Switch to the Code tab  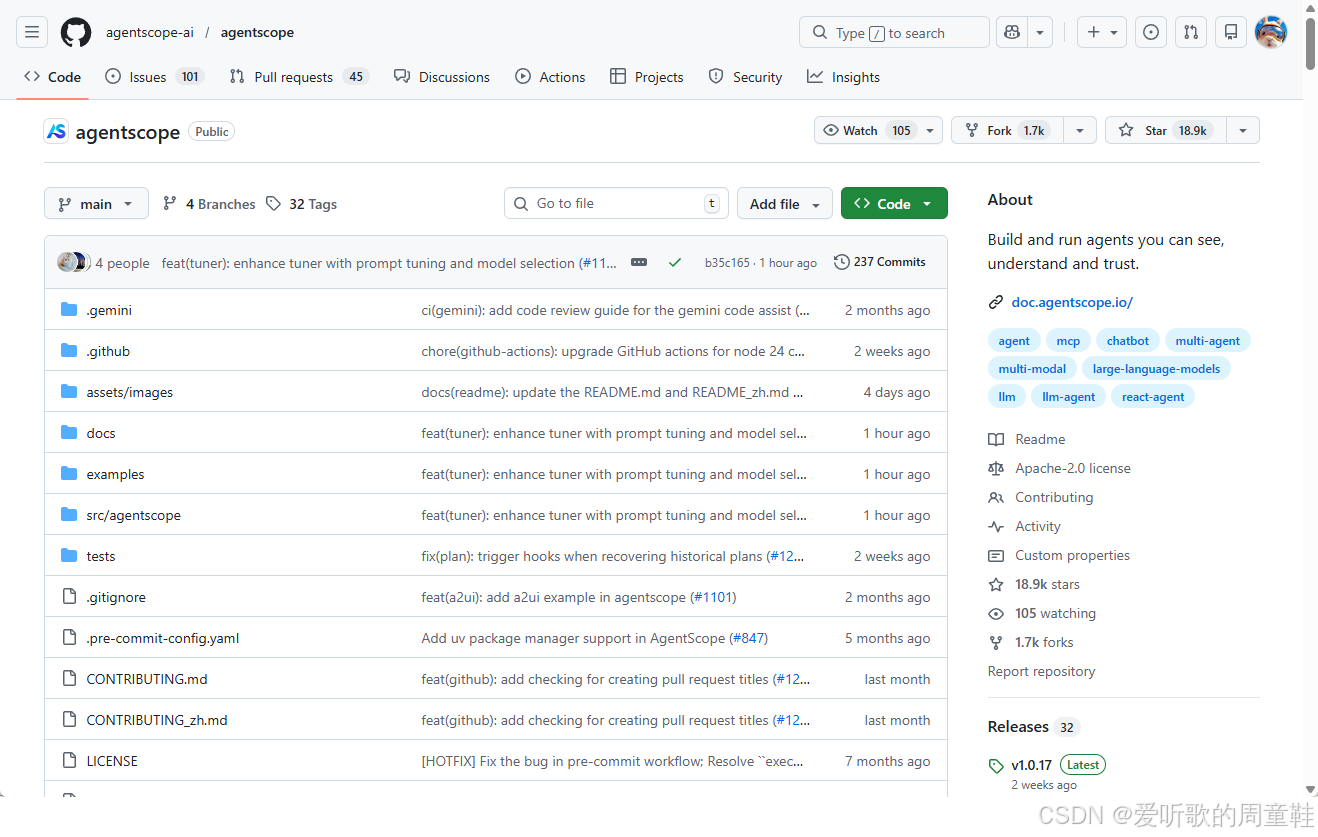click(x=53, y=77)
